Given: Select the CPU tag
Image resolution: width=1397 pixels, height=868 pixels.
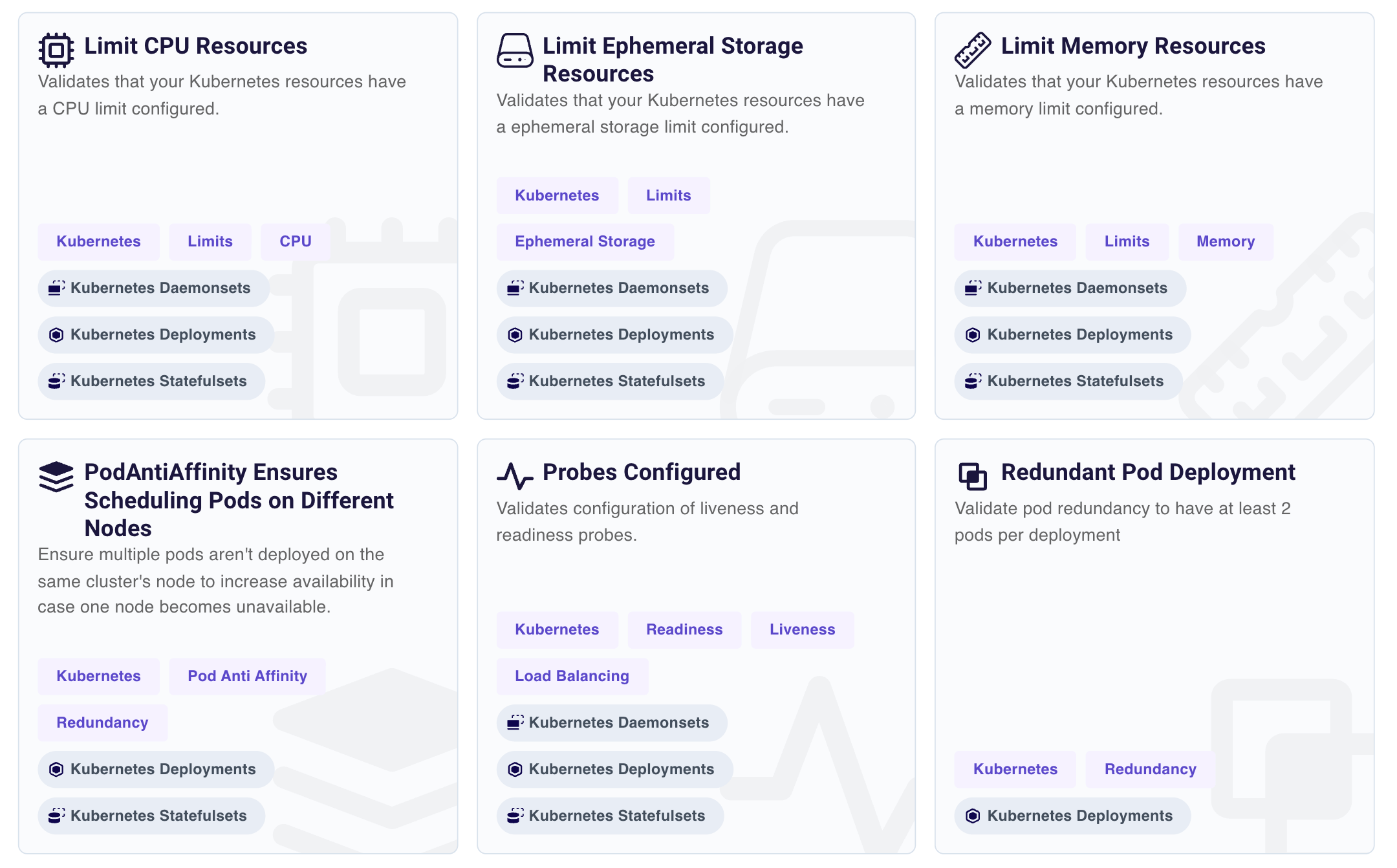Looking at the screenshot, I should (295, 241).
